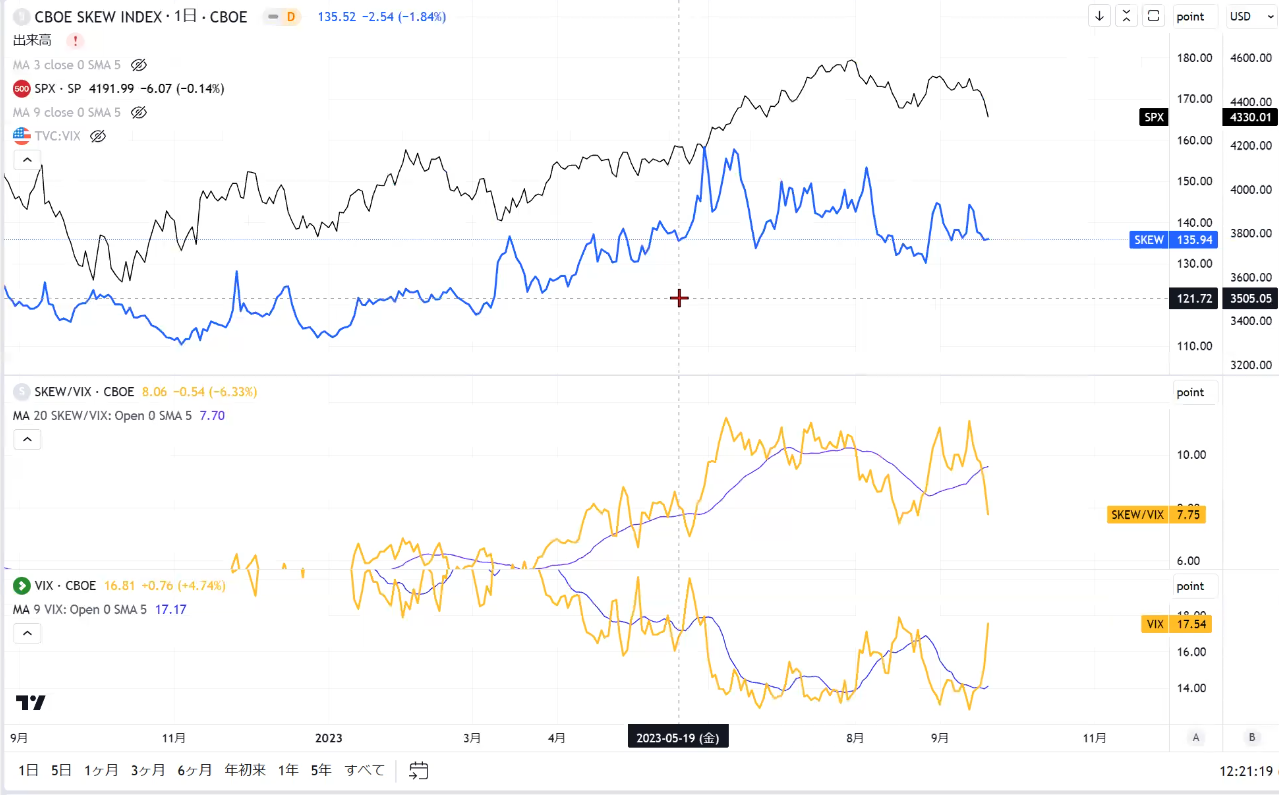Toggle visibility of MA 9 close indicator

(139, 112)
